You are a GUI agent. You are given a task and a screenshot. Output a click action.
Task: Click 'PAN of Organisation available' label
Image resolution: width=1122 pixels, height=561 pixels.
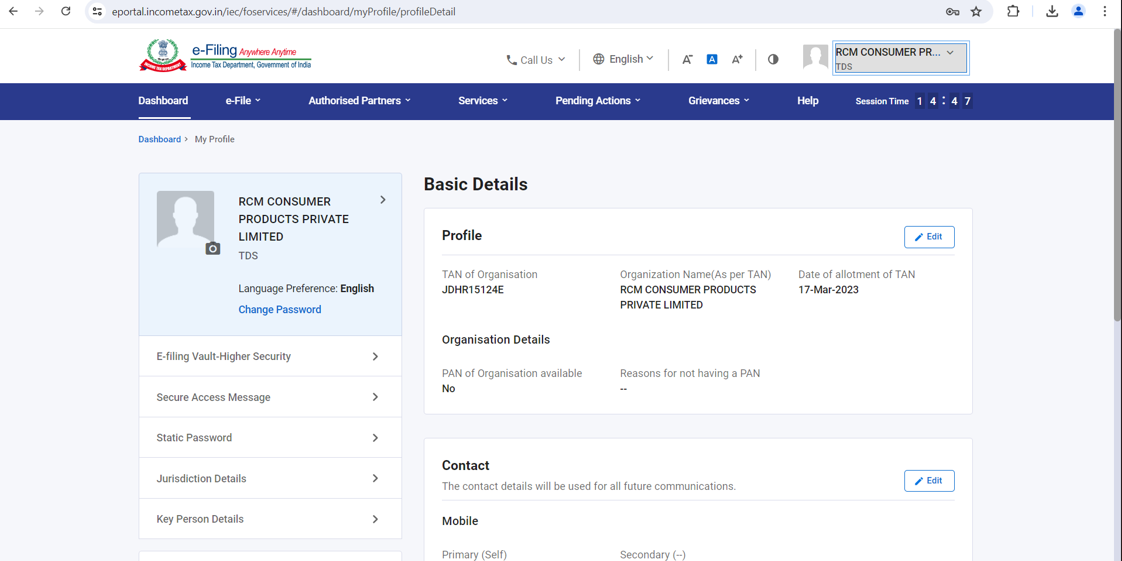(x=512, y=374)
